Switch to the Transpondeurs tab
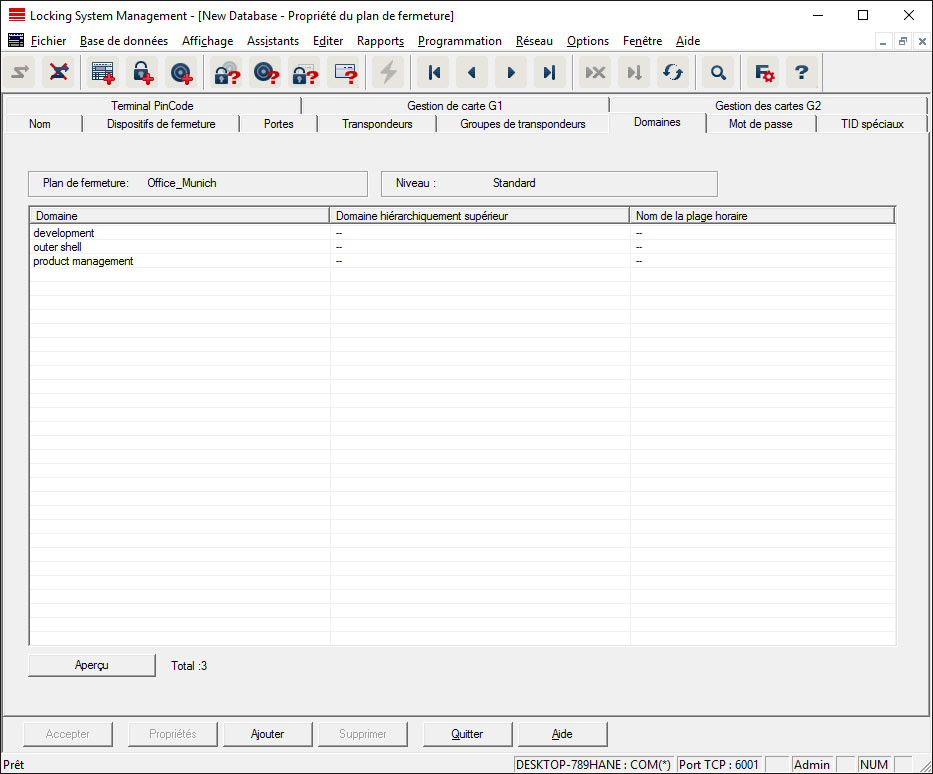The width and height of the screenshot is (933, 774). point(377,124)
